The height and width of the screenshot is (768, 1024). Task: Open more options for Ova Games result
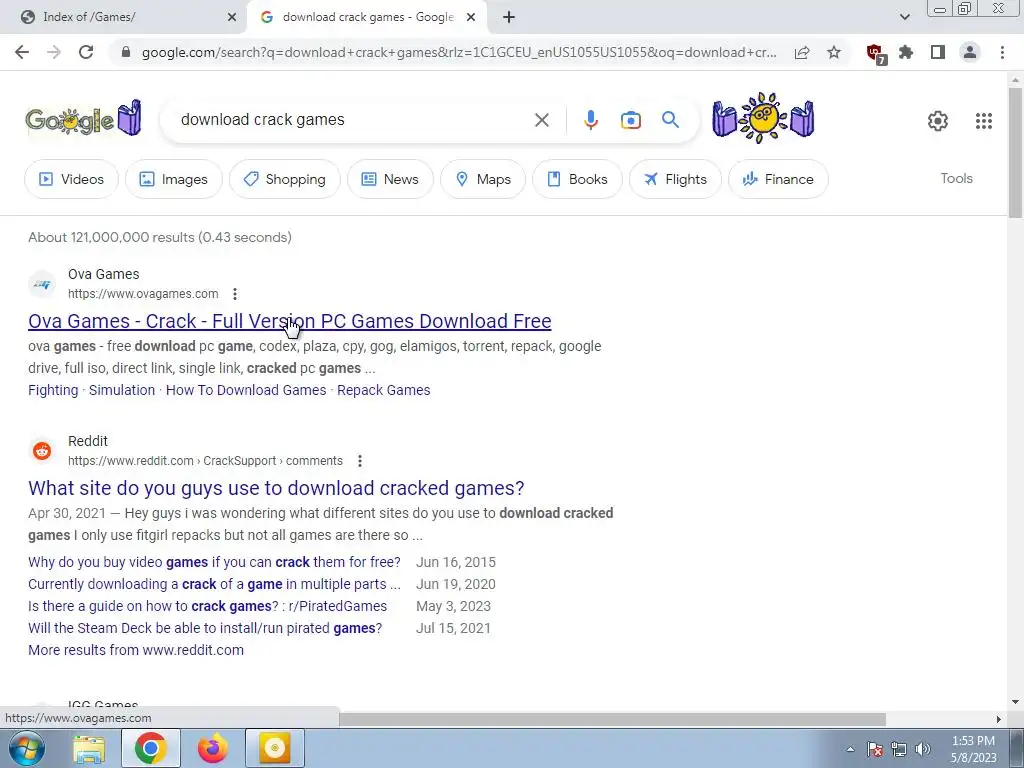point(234,294)
